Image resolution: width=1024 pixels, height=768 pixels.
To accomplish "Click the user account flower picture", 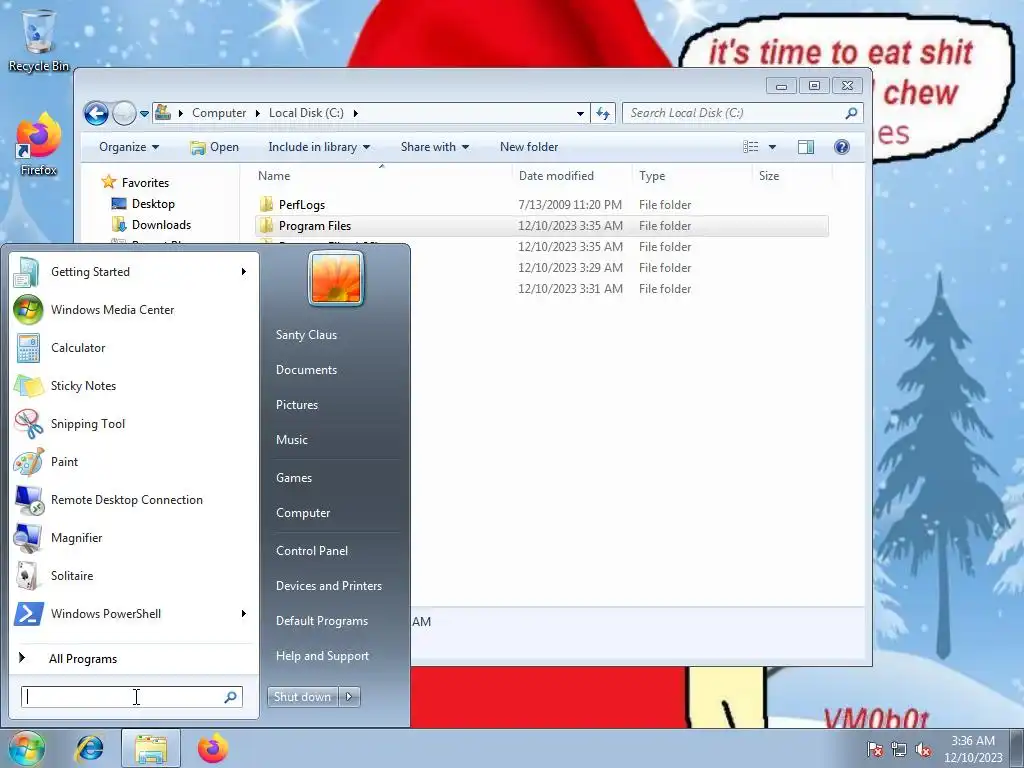I will tap(336, 279).
